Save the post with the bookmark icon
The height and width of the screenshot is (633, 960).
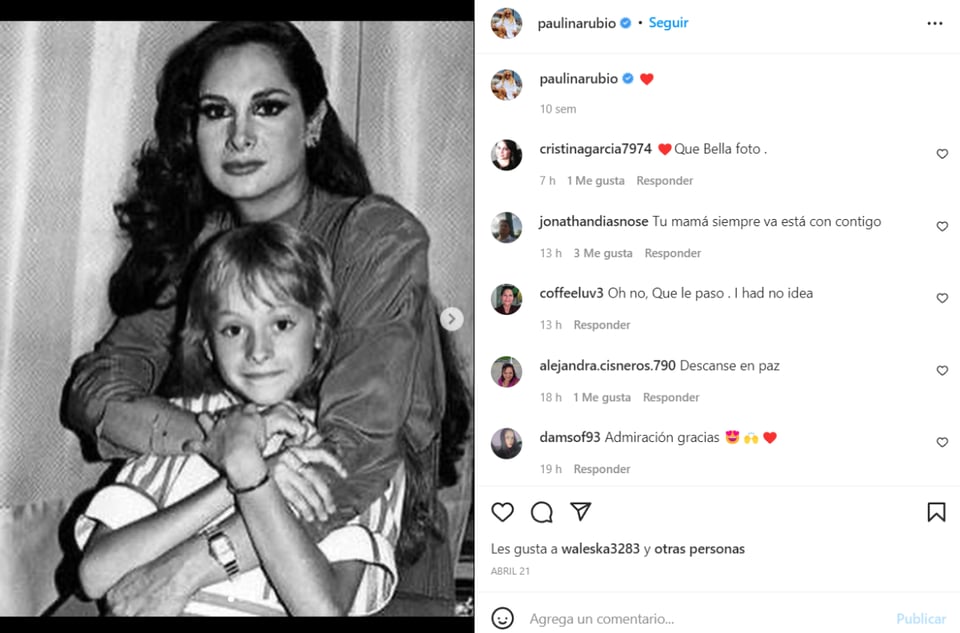[x=936, y=512]
